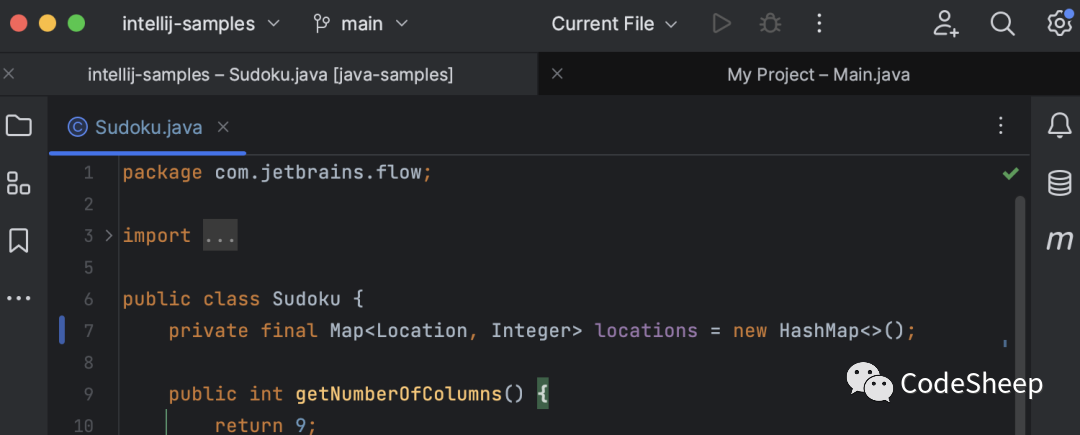1080x435 pixels.
Task: Click the 'locations' field name in line 7
Action: click(x=646, y=331)
